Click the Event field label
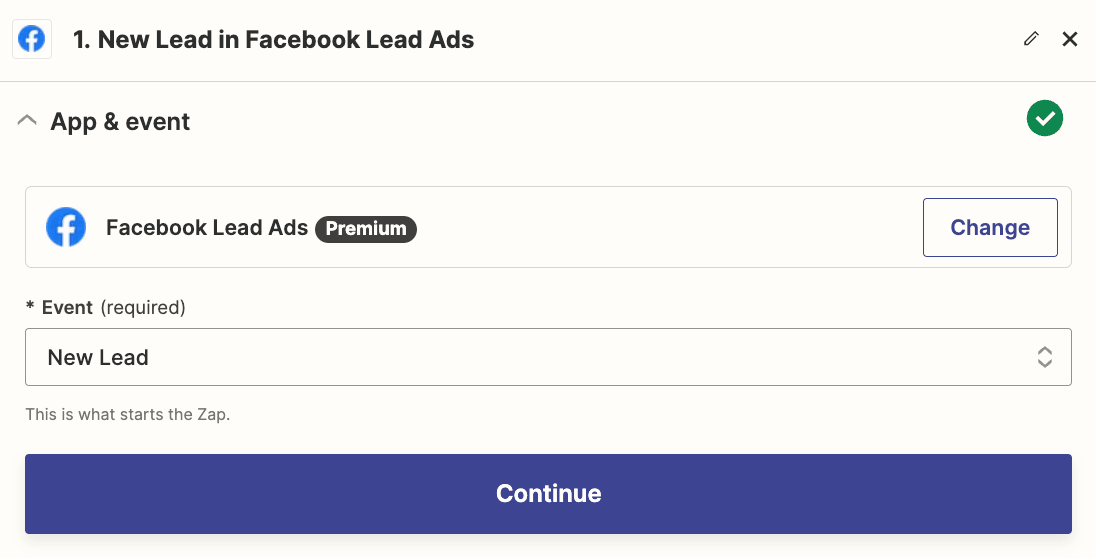The image size is (1096, 558). pos(67,308)
